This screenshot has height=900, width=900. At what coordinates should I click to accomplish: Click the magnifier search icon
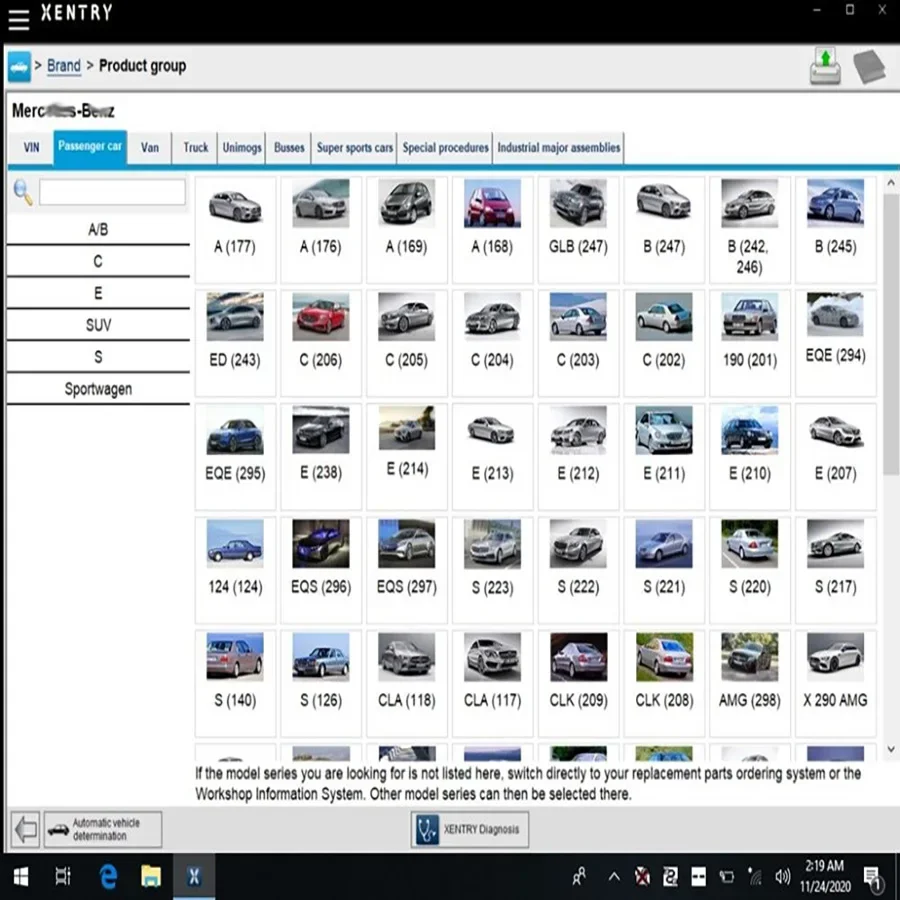(x=23, y=193)
